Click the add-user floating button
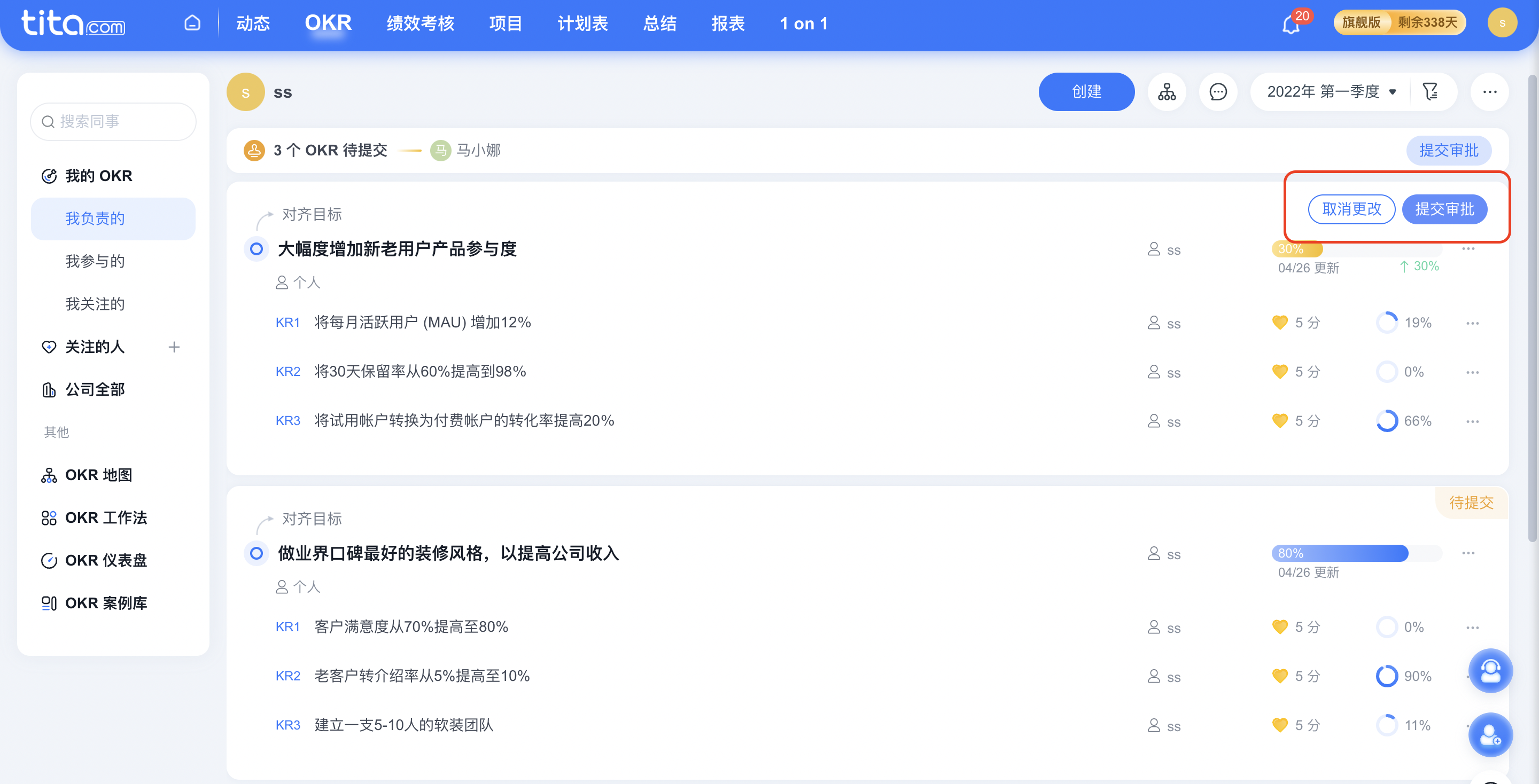Image resolution: width=1539 pixels, height=784 pixels. (1490, 735)
